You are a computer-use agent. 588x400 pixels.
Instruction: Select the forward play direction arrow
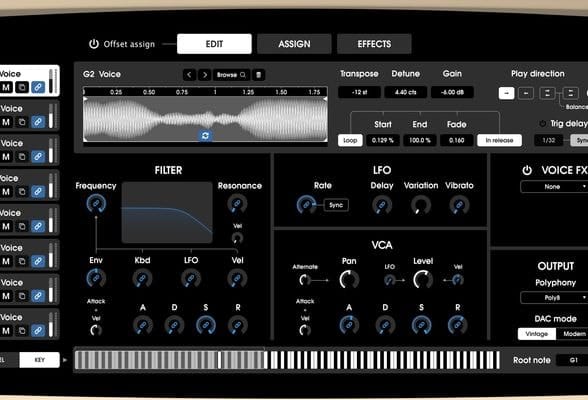506,93
